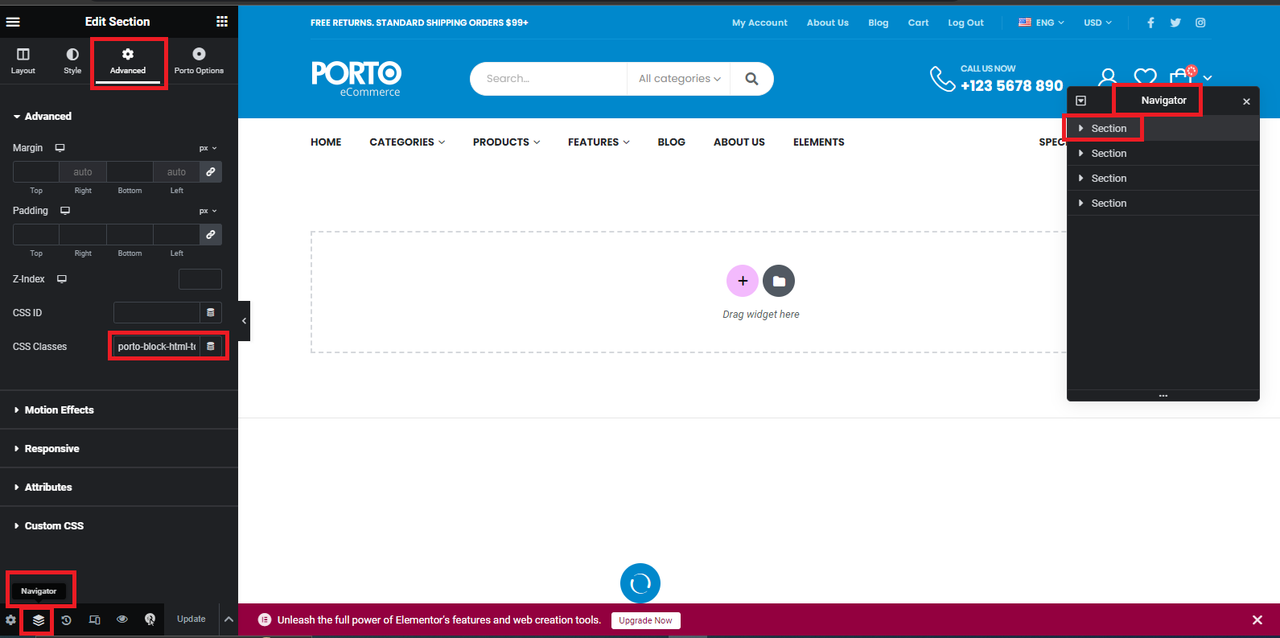Screen dimensions: 1280x638
Task: Switch to the Layout tab
Action: pyautogui.click(x=23, y=61)
